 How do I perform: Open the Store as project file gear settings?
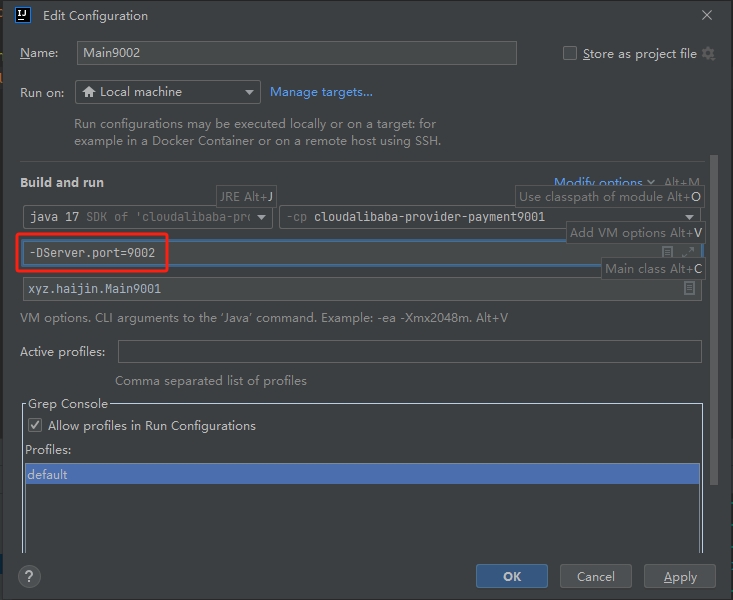(708, 53)
